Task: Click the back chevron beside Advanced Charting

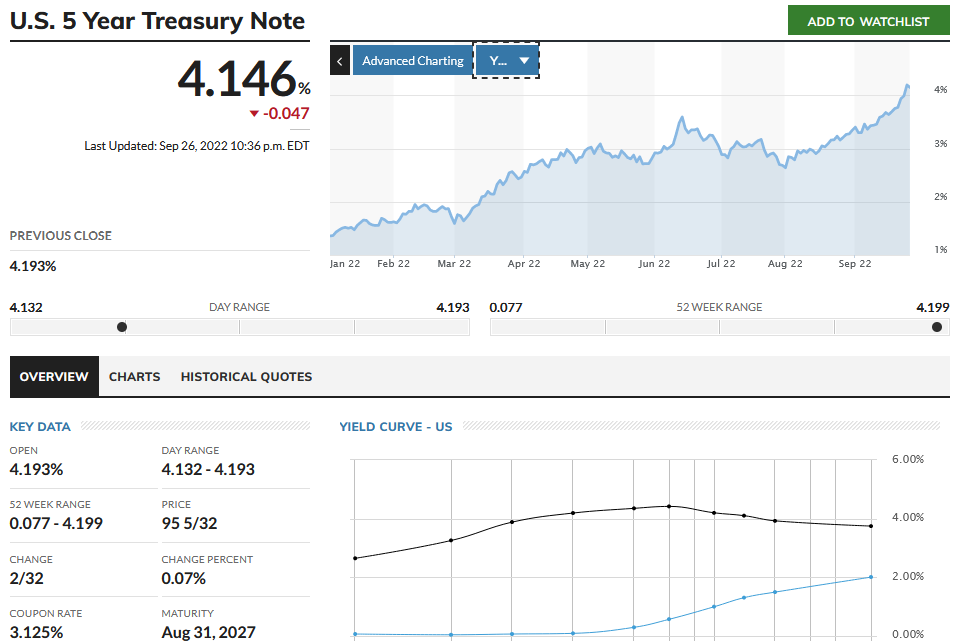Action: [x=340, y=60]
